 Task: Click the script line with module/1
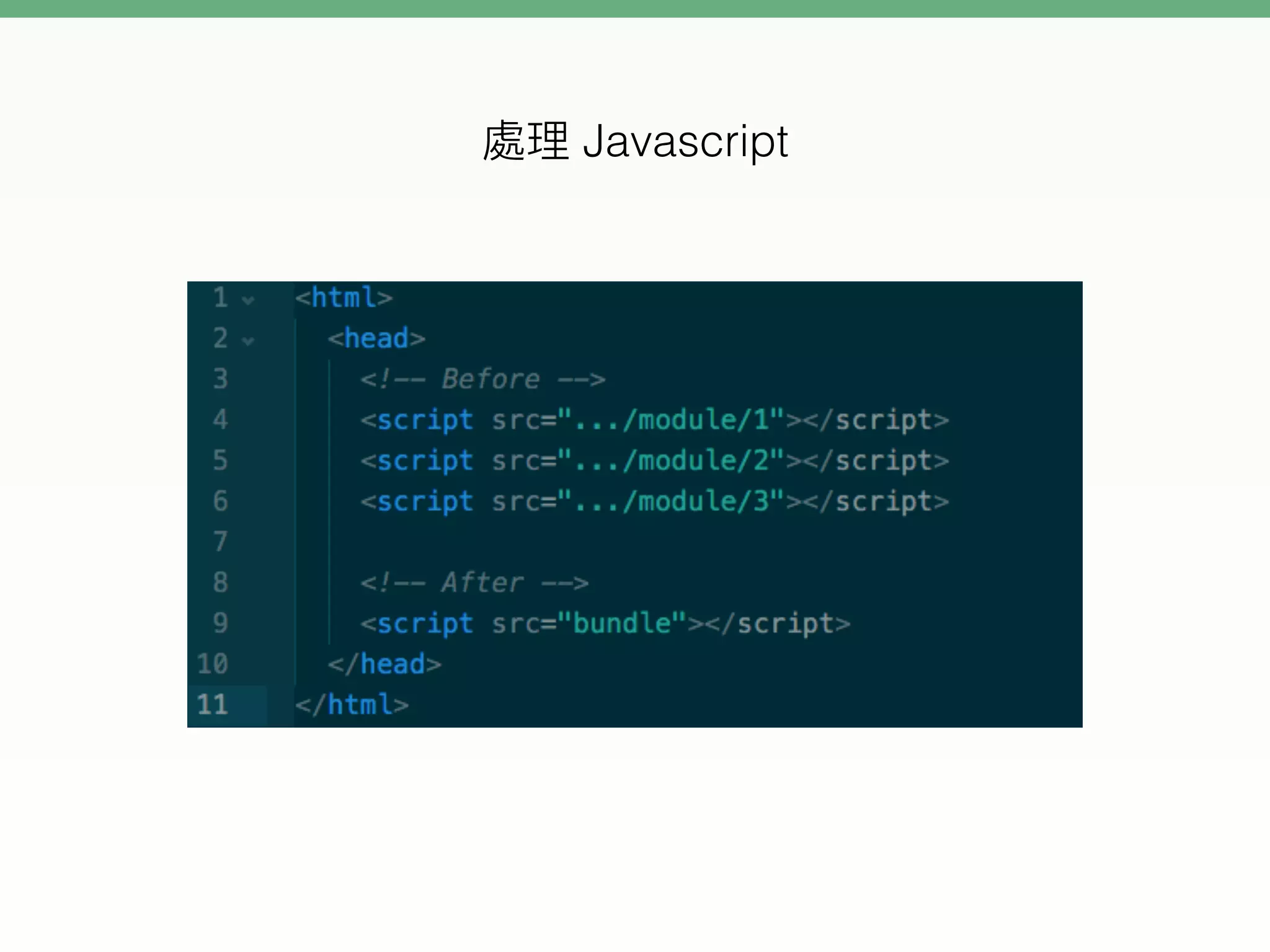tap(655, 420)
